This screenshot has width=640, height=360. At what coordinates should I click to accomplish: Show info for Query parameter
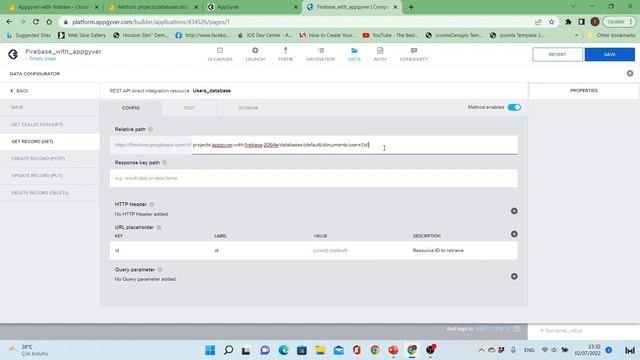(160, 270)
